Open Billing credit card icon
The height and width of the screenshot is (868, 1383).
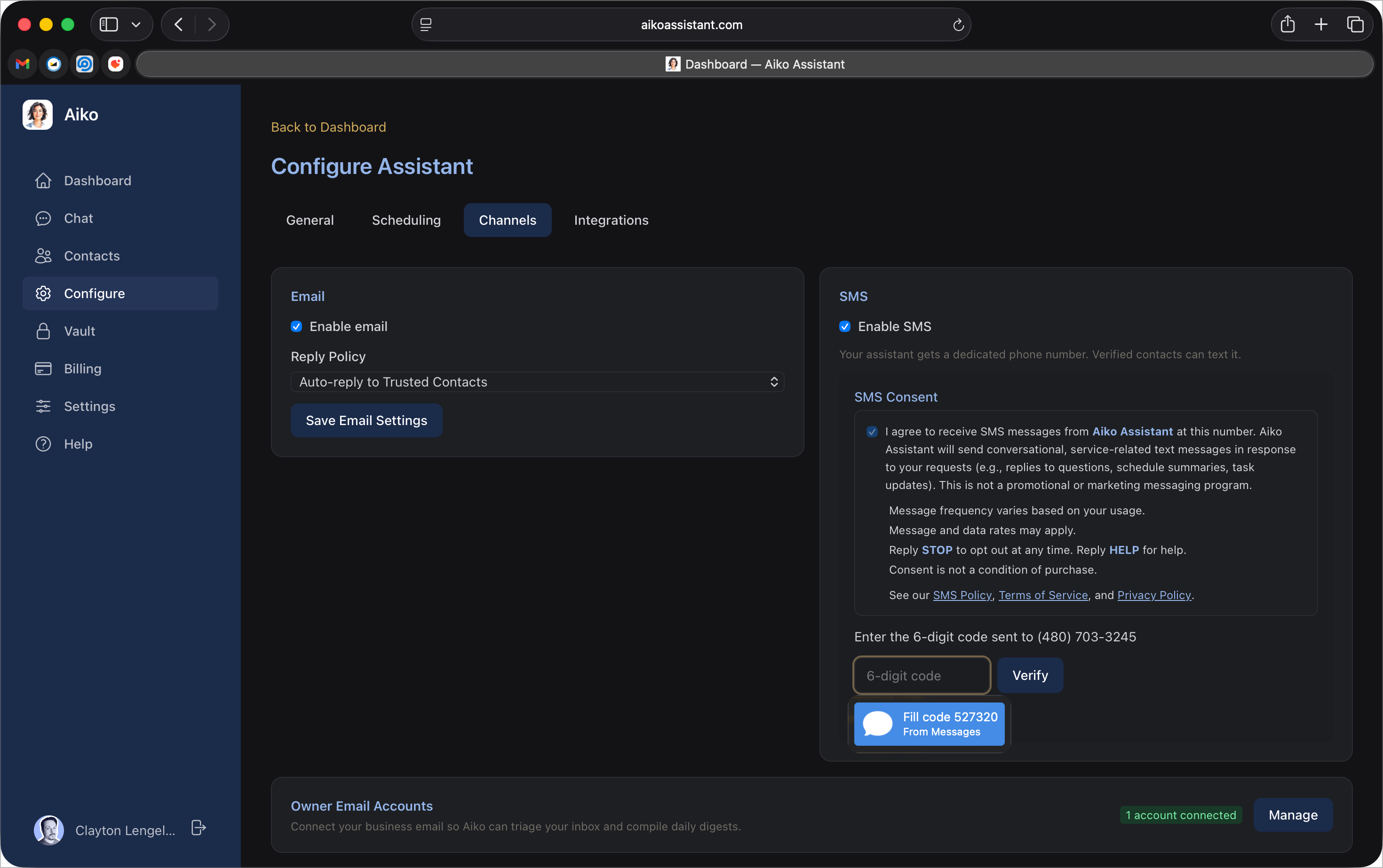(x=43, y=369)
